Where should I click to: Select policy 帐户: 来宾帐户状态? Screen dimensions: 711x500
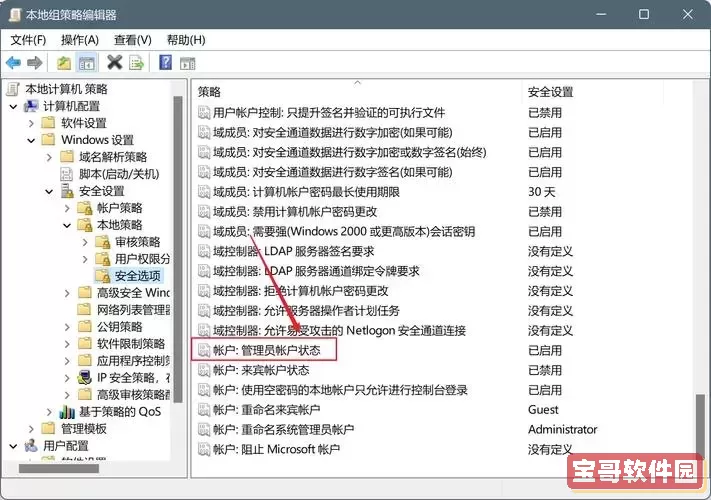click(x=261, y=370)
